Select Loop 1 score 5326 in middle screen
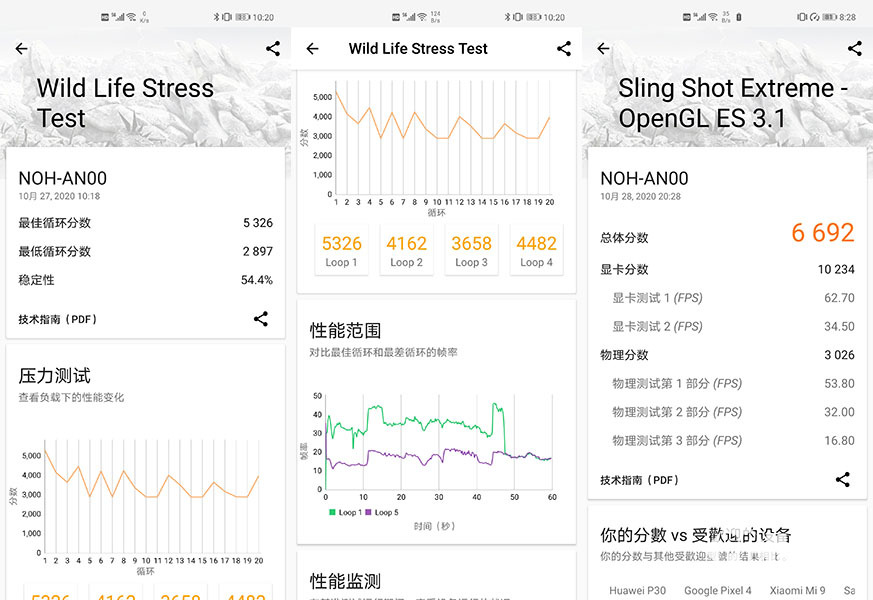 (341, 250)
